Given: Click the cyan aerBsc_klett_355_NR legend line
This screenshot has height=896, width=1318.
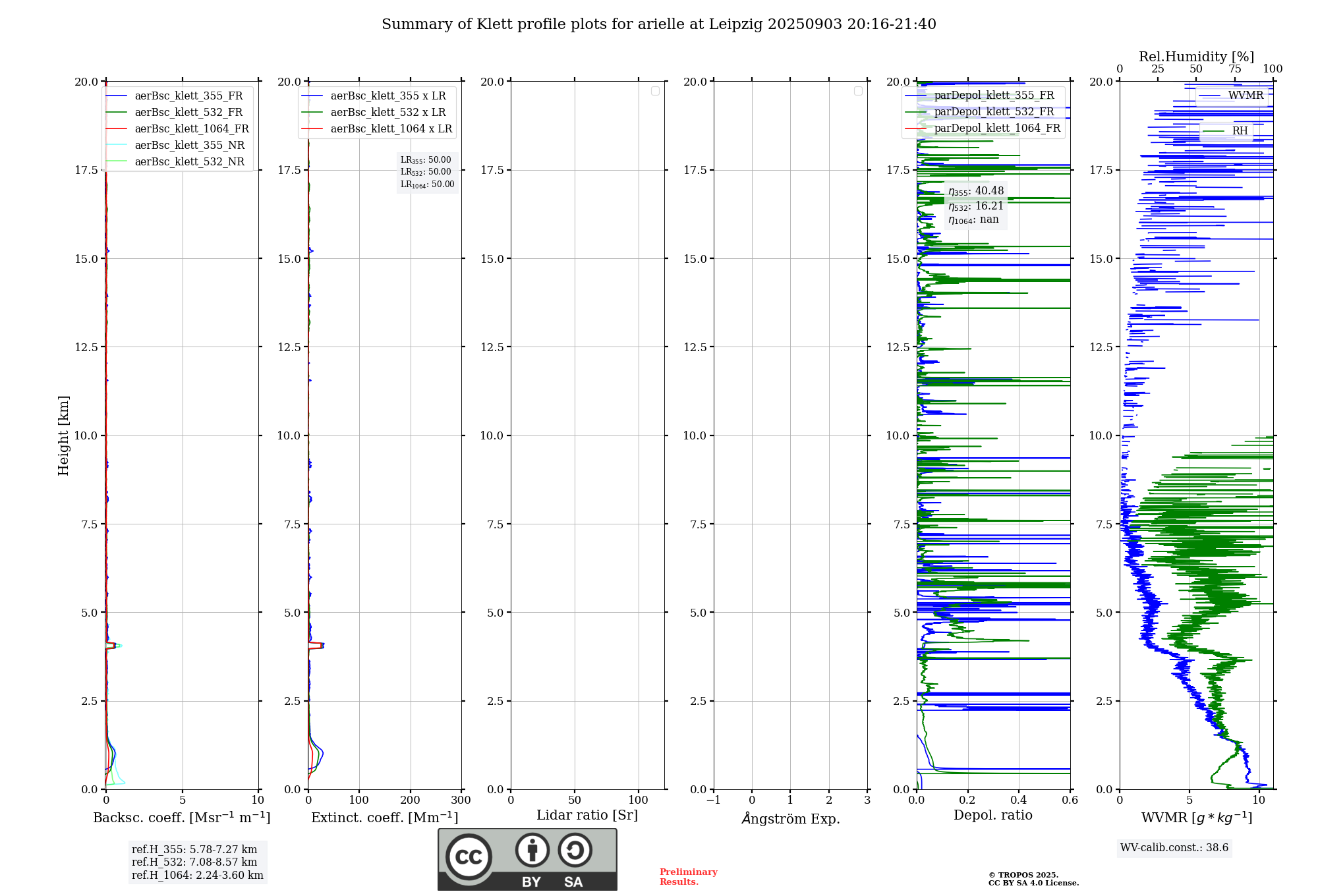Looking at the screenshot, I should pyautogui.click(x=116, y=146).
